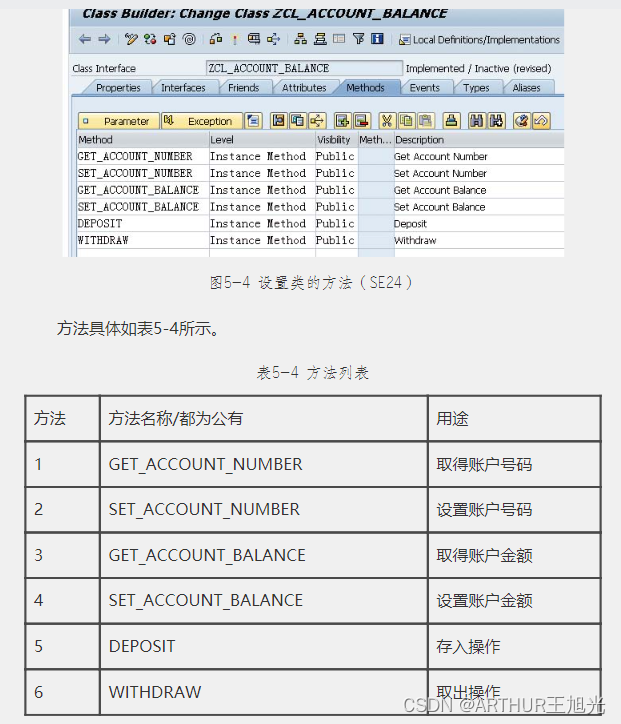Screen dimensions: 621x724
Task: Click Public visibility cell in the DEPOSIT row
Action: pos(335,223)
